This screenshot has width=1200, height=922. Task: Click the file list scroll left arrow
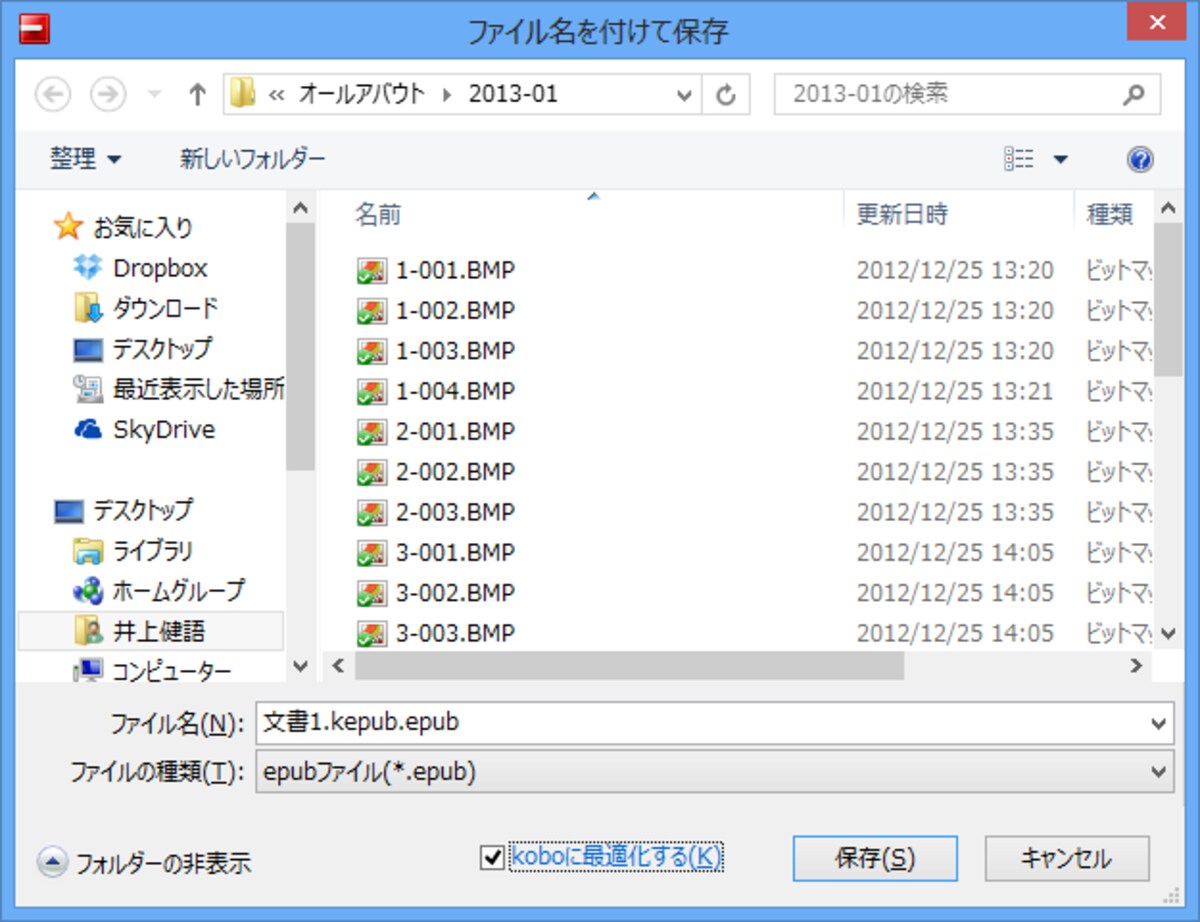337,665
